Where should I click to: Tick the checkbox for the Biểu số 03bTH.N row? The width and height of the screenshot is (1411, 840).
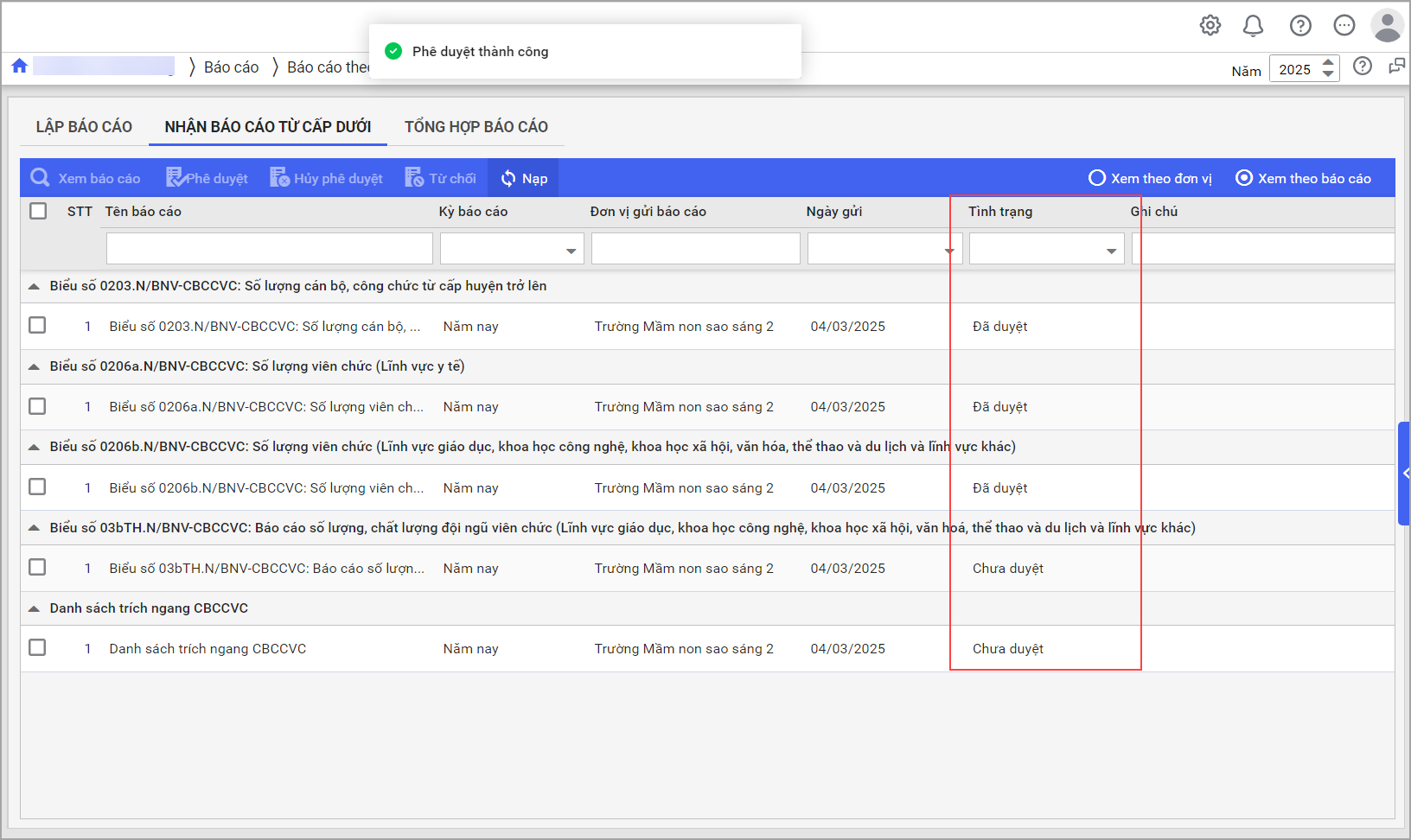[x=37, y=567]
